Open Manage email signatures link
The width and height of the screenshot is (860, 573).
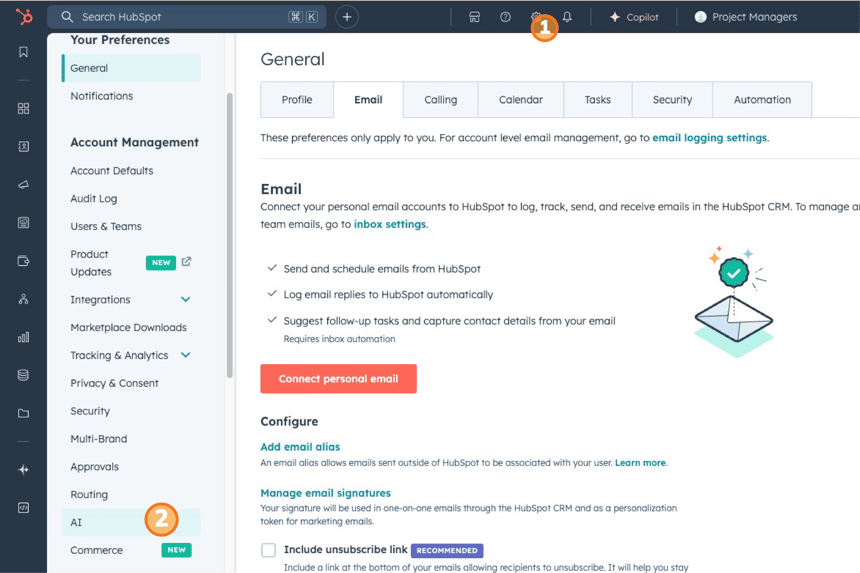(x=325, y=493)
